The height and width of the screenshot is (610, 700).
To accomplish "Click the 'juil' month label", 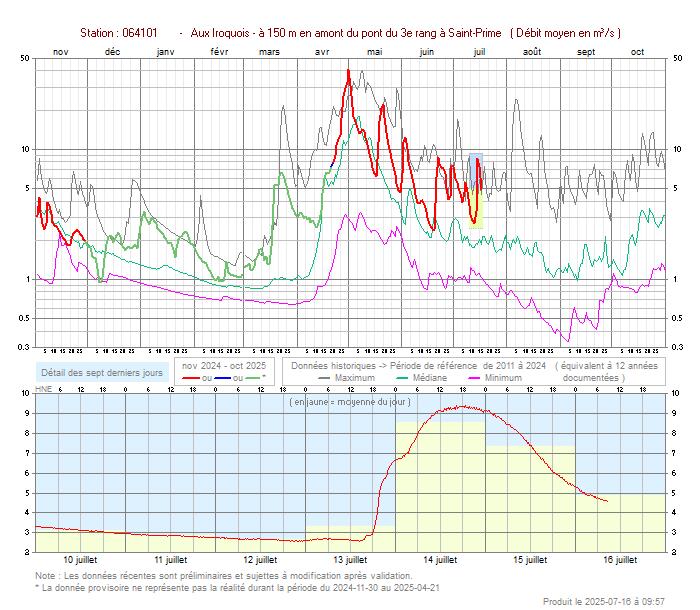I will (x=479, y=52).
